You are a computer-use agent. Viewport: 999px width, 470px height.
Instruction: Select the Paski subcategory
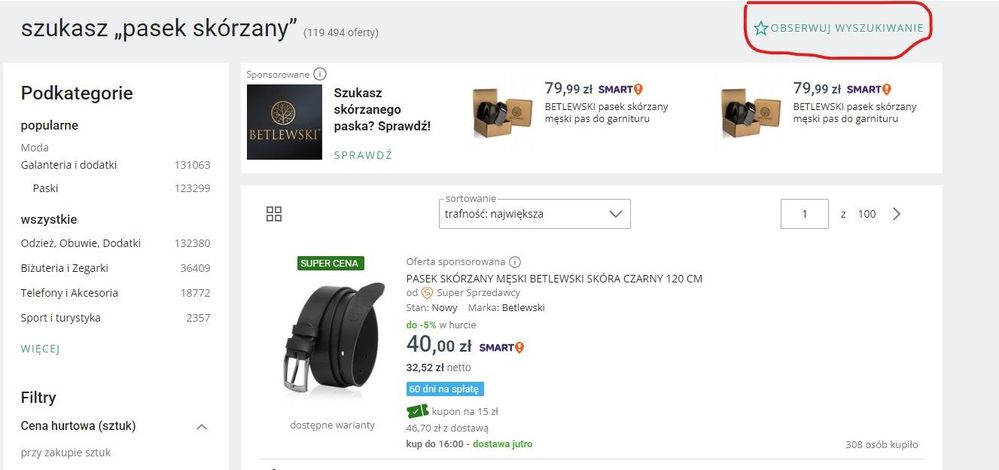pyautogui.click(x=46, y=188)
